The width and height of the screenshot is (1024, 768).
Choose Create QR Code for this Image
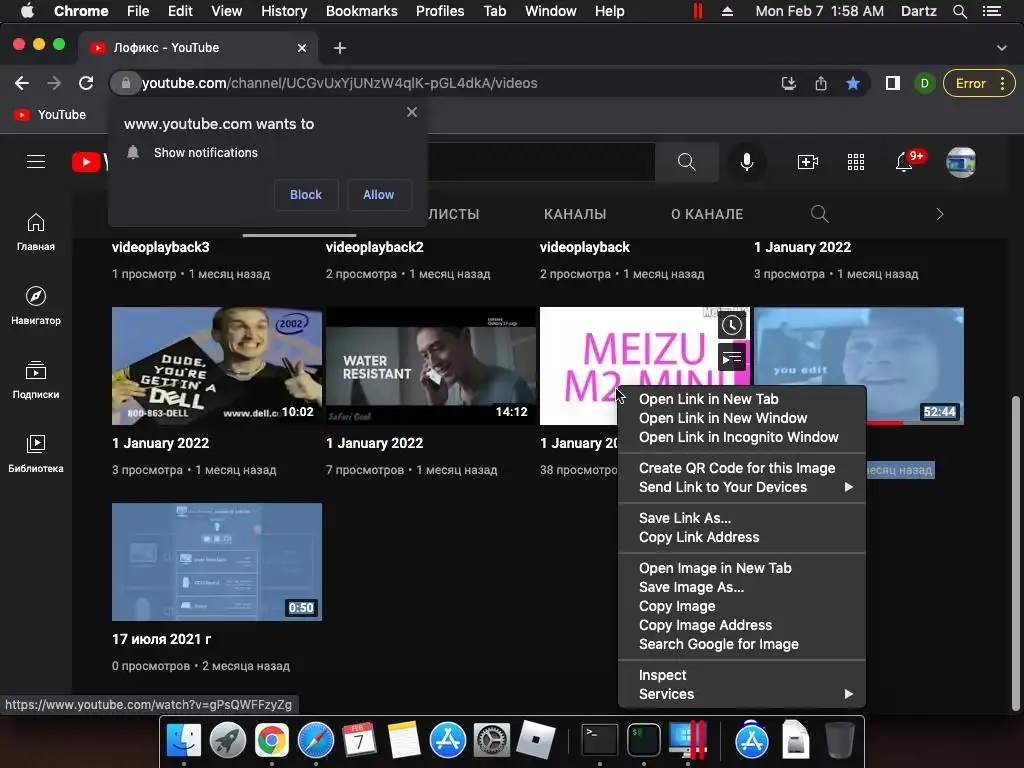(x=741, y=468)
